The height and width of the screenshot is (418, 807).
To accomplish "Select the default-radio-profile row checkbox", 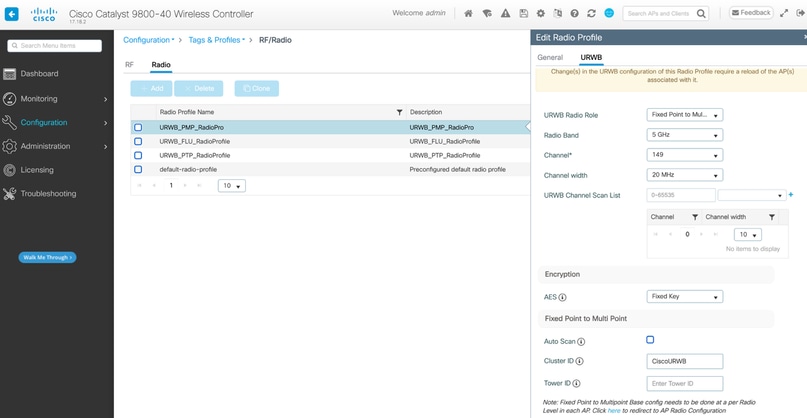I will click(138, 169).
